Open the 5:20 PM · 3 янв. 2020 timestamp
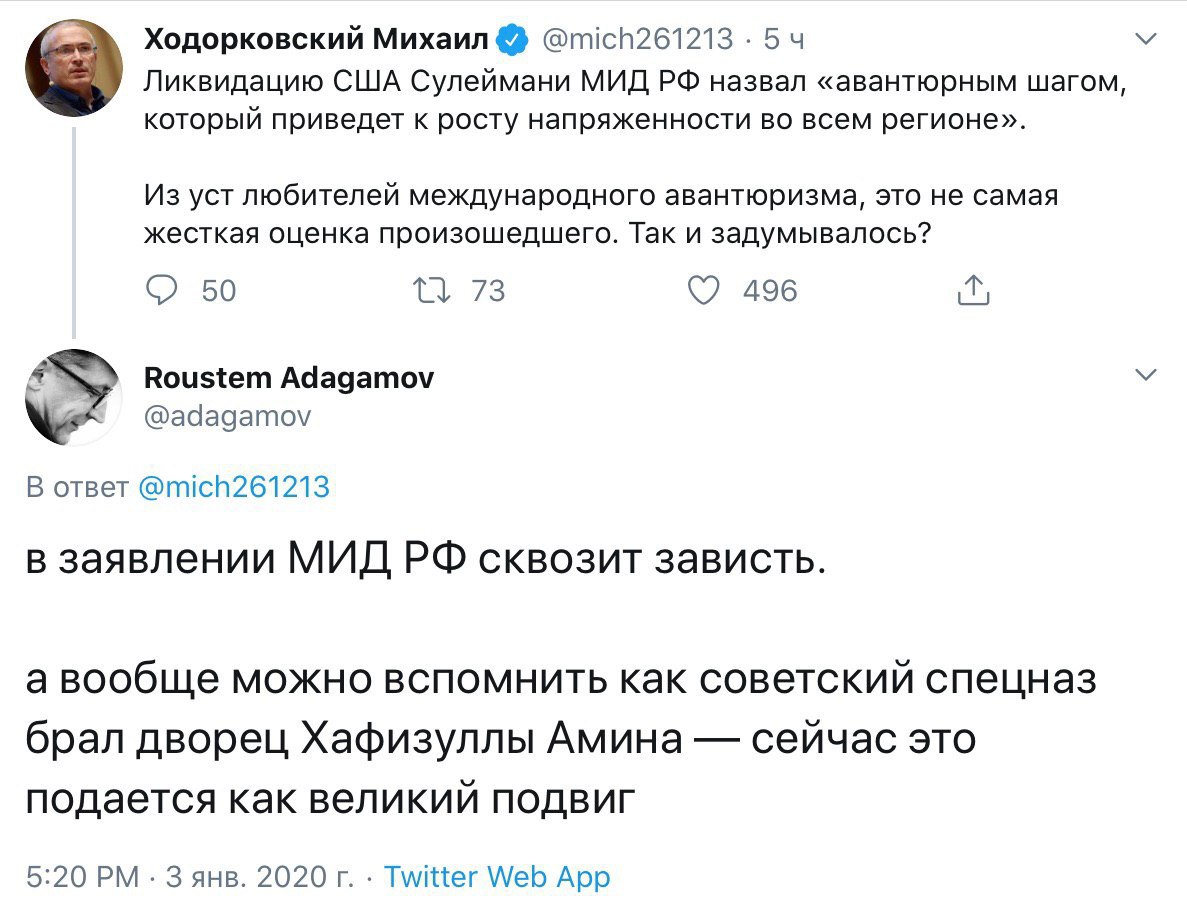Screen dimensions: 1187x923 188,877
